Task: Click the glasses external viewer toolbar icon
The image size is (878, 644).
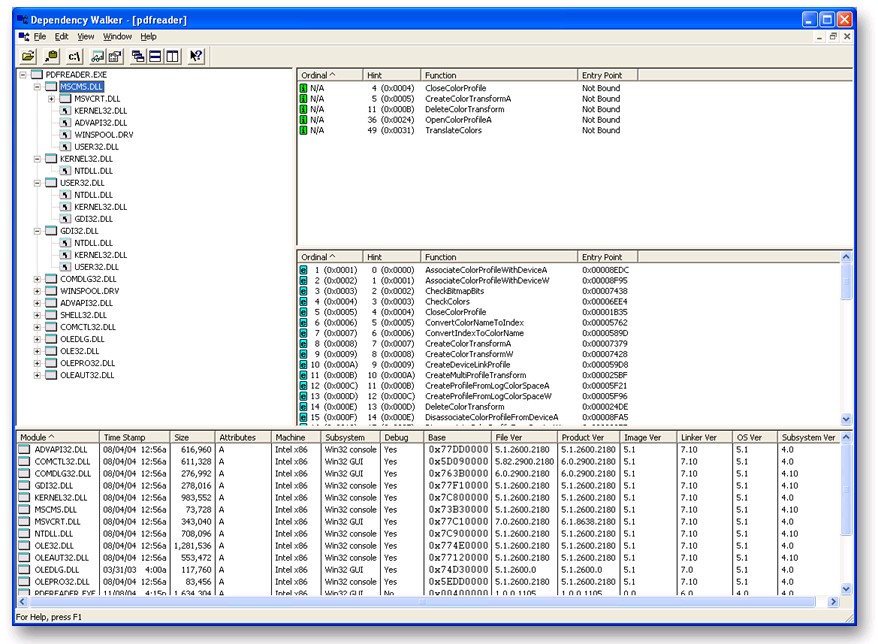Action: pos(98,56)
